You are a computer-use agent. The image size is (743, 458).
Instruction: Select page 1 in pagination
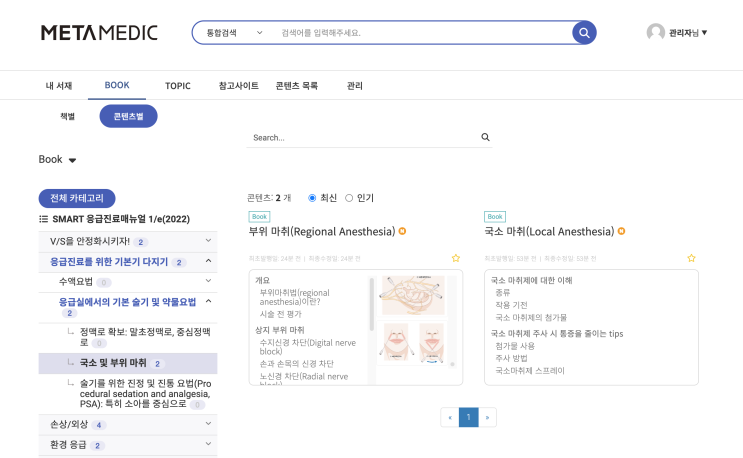468,417
